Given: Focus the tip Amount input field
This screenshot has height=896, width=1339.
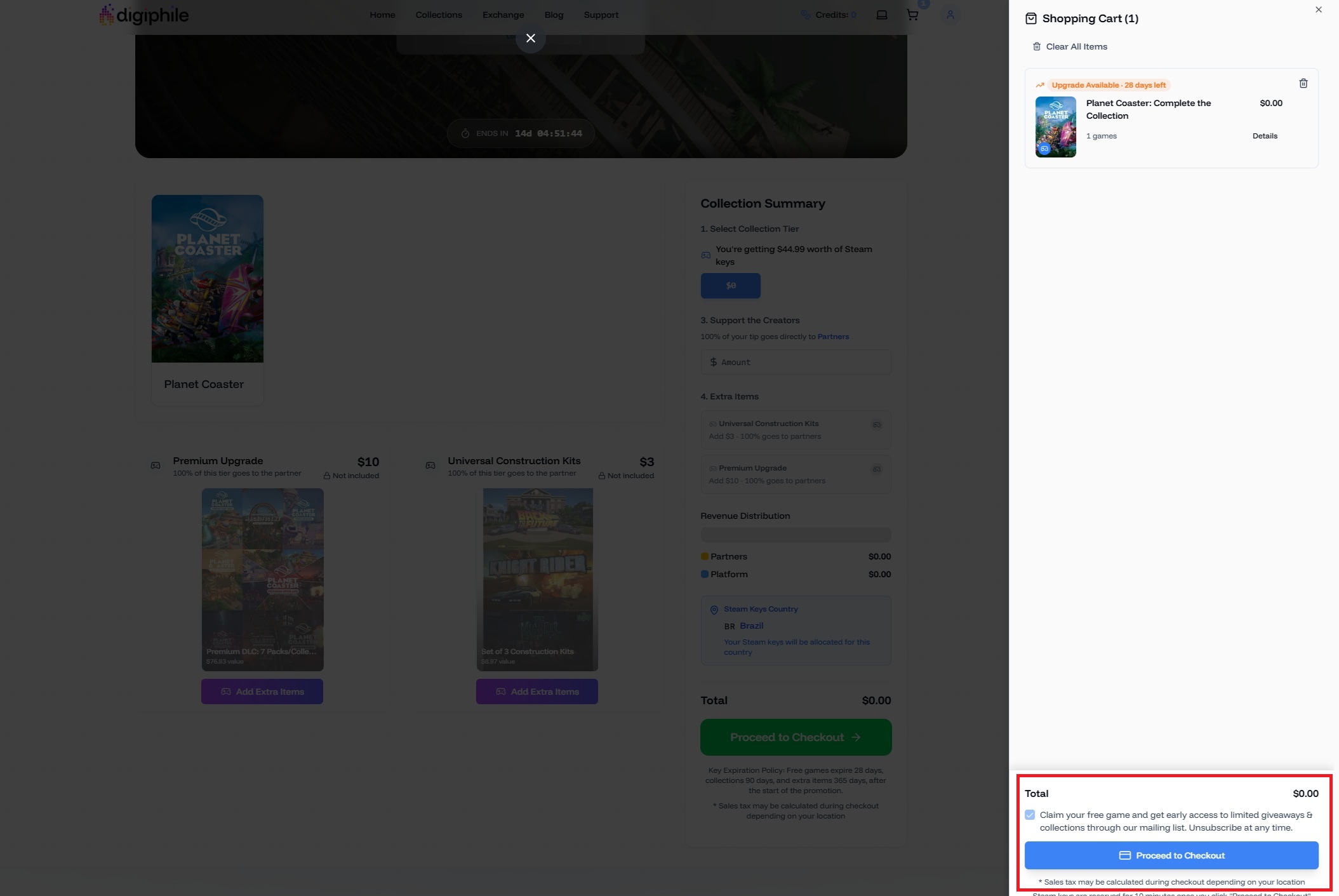Looking at the screenshot, I should [795, 362].
